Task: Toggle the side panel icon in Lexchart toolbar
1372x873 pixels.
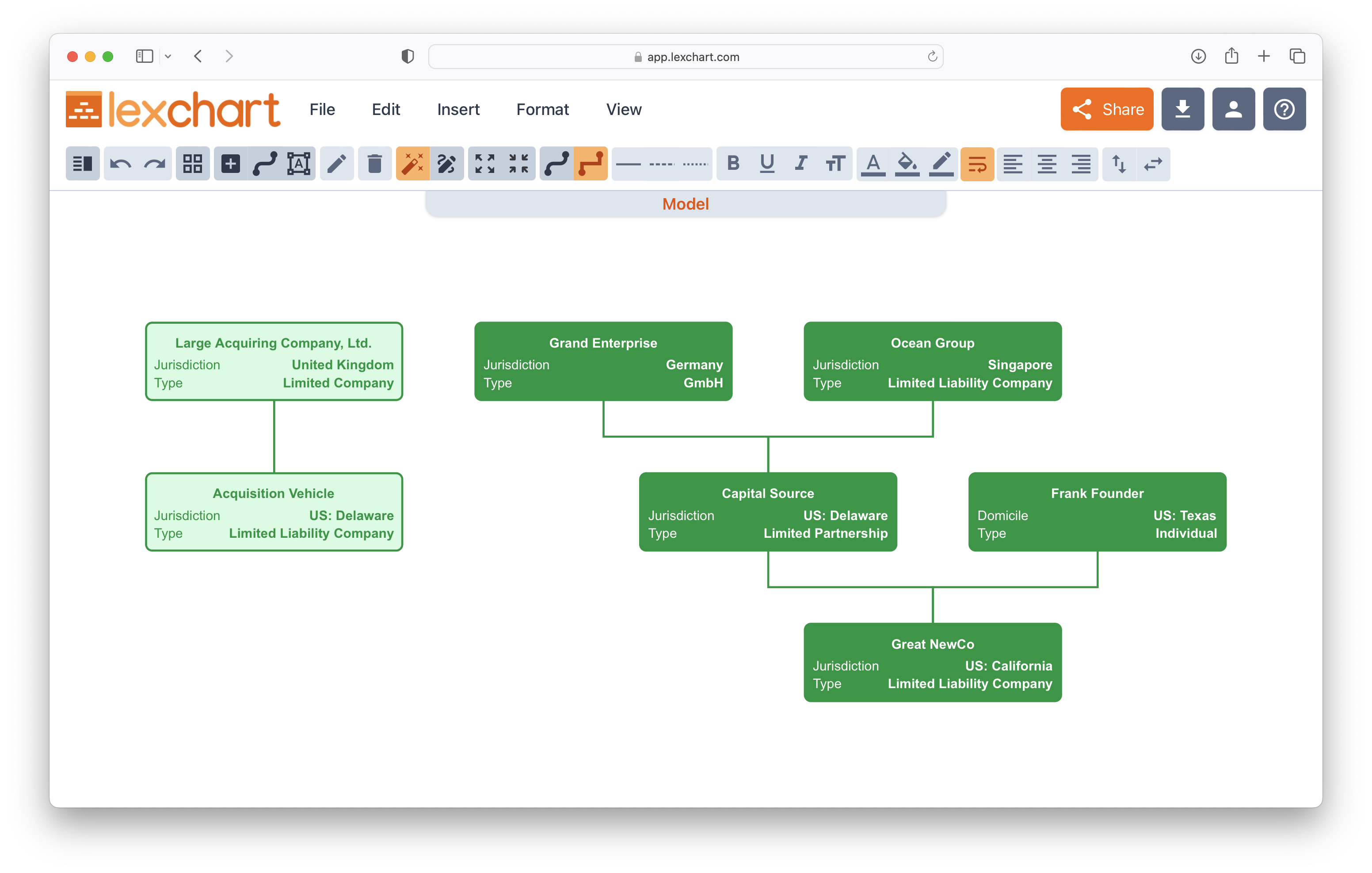Action: pos(83,164)
